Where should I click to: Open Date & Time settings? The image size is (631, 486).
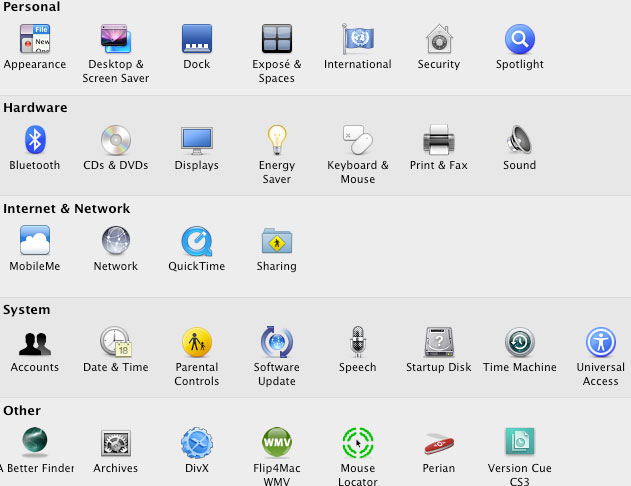coord(115,342)
